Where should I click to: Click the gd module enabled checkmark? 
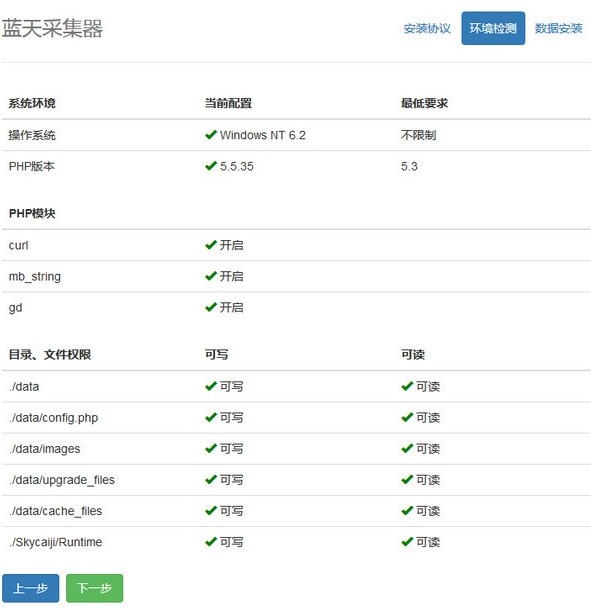tap(210, 307)
